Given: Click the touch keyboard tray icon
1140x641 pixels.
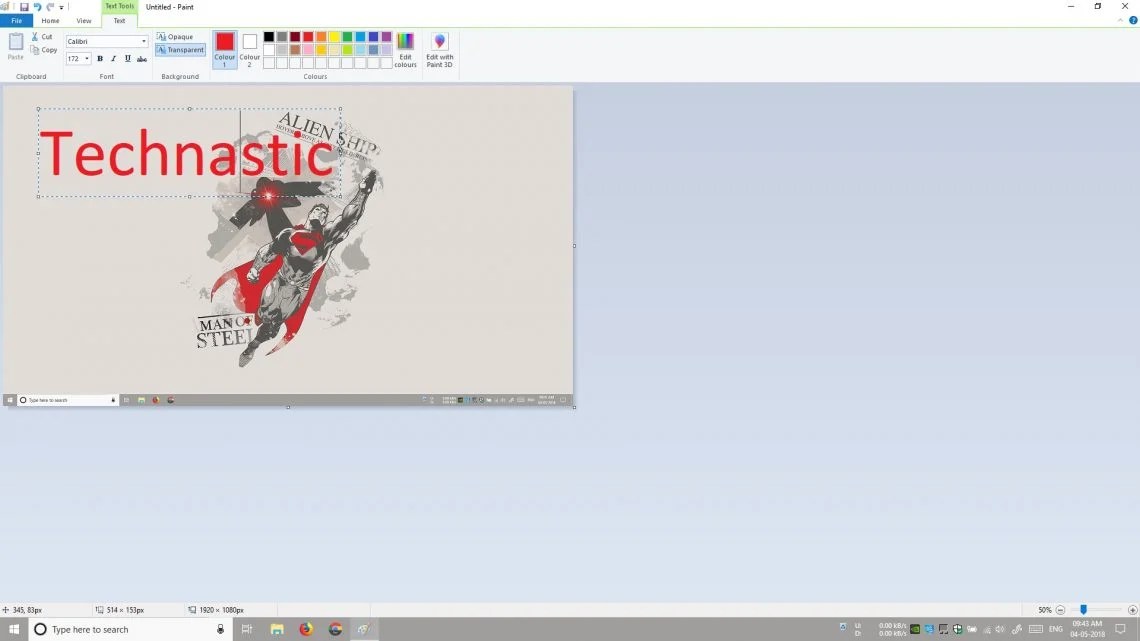Looking at the screenshot, I should [x=1036, y=629].
